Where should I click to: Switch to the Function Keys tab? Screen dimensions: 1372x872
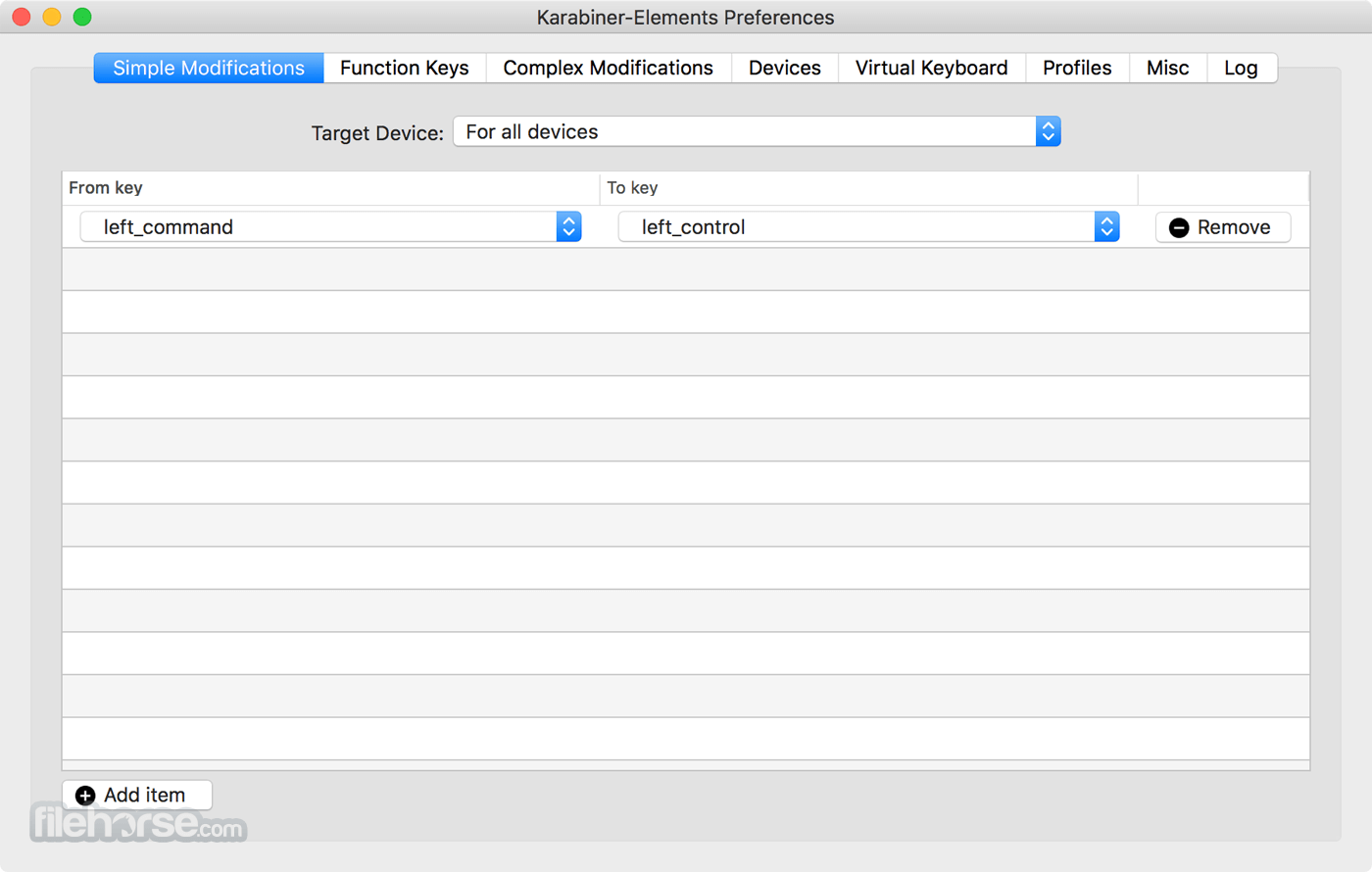pyautogui.click(x=405, y=68)
